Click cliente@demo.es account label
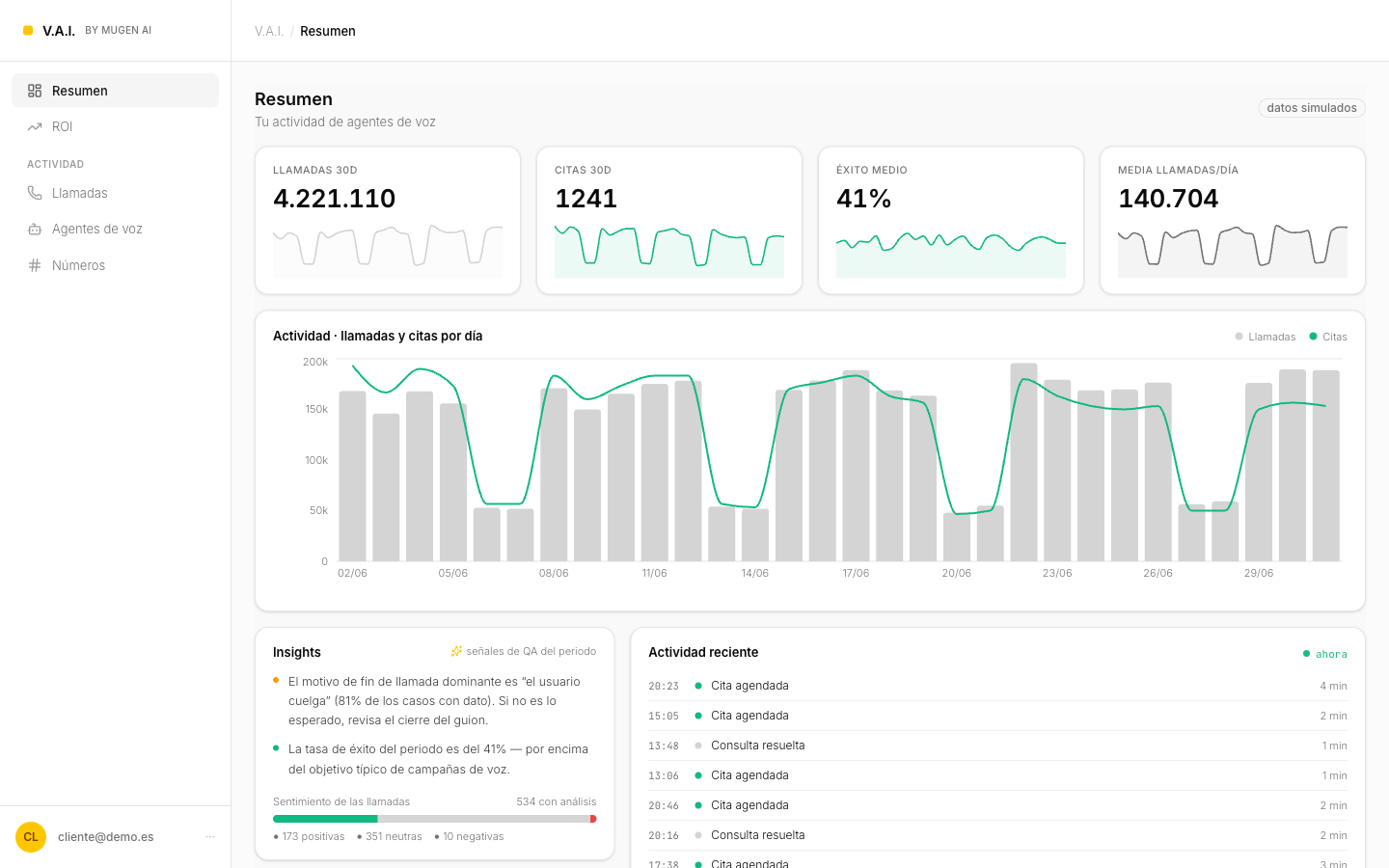The image size is (1389, 868). [106, 837]
